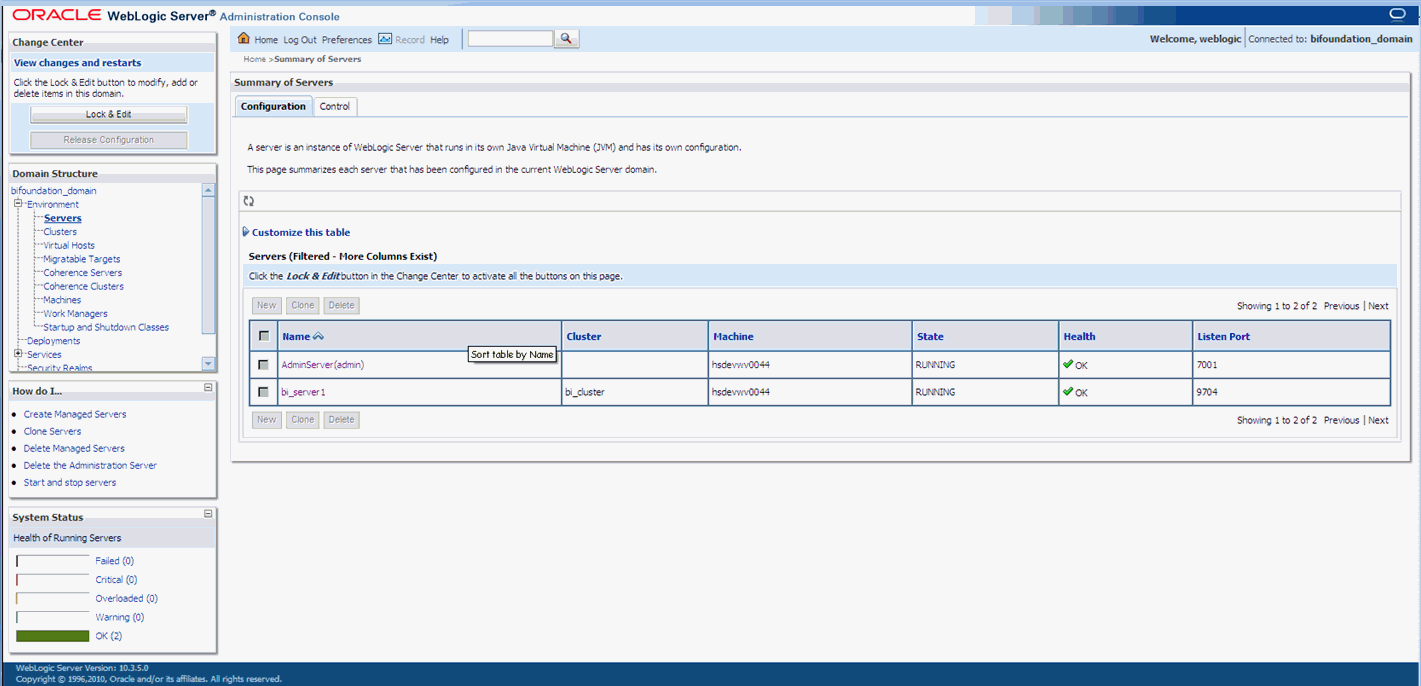The height and width of the screenshot is (686, 1421).
Task: Collapse the Environment tree node
Action: (18, 204)
